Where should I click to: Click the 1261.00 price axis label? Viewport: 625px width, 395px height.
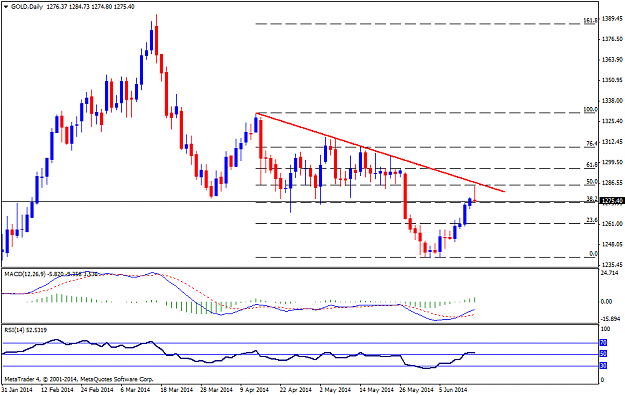[612, 223]
